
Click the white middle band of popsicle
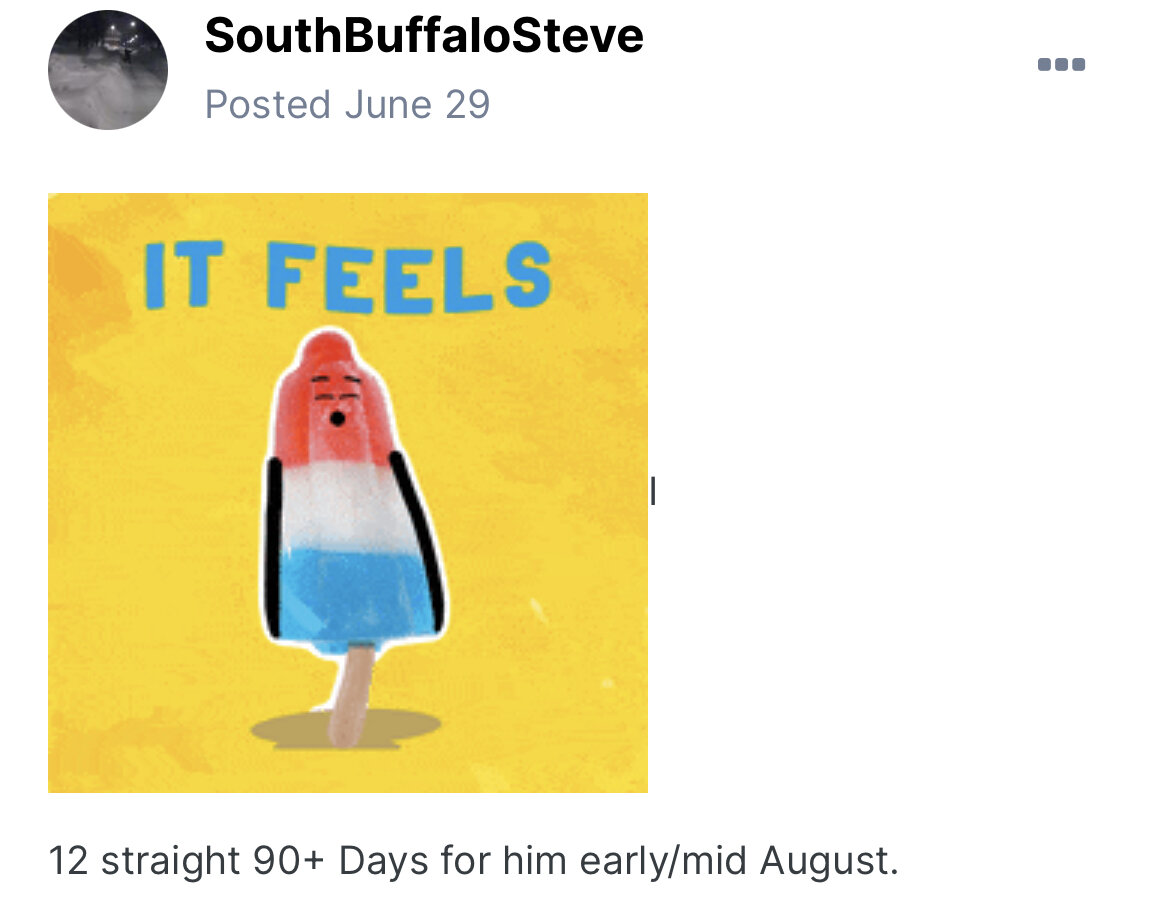tap(347, 504)
